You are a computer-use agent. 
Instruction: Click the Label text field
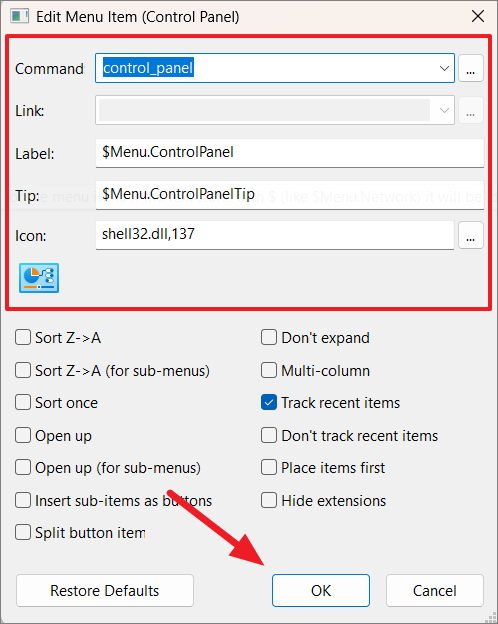coord(290,153)
